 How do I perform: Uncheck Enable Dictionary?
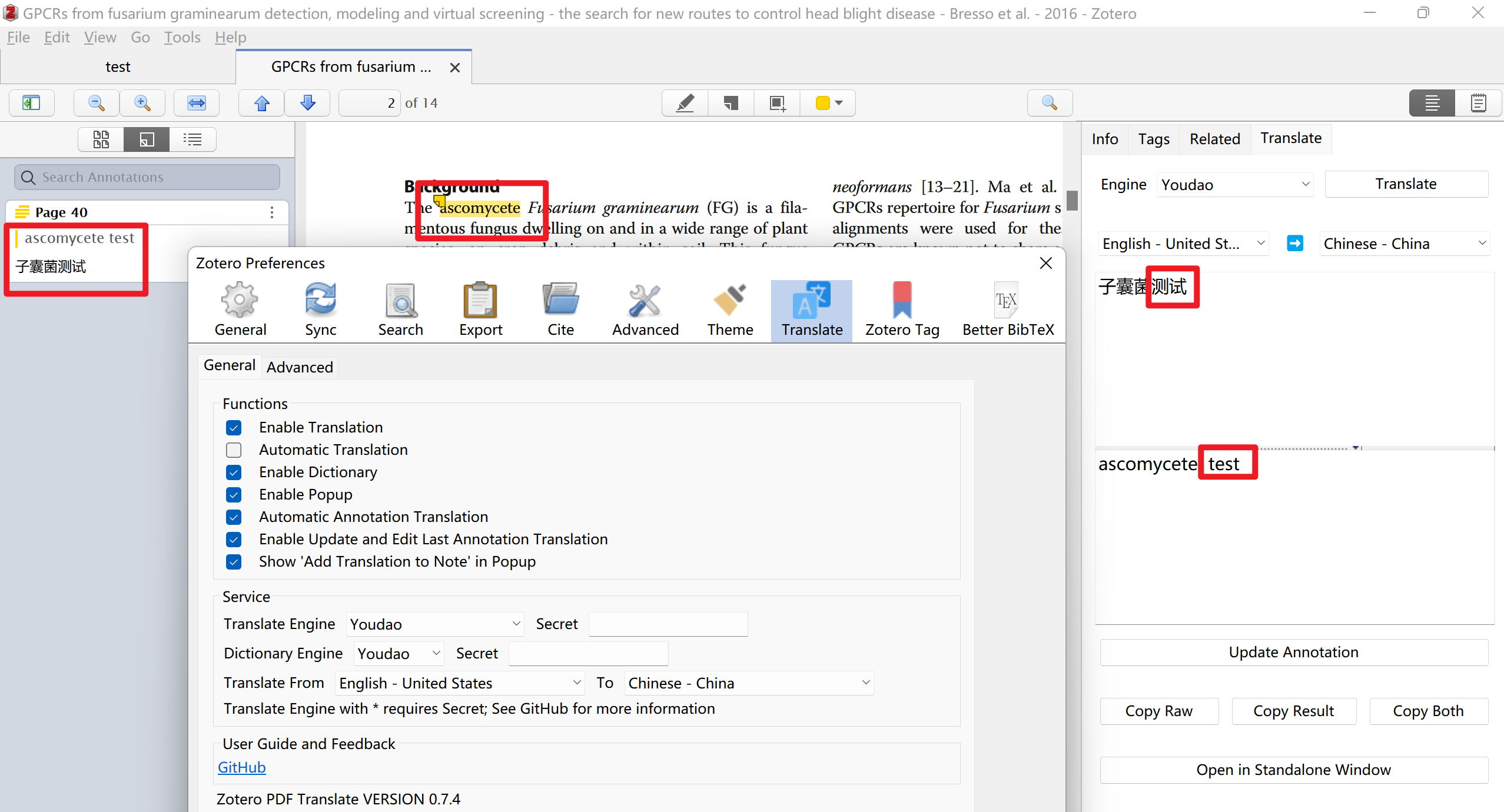pos(234,472)
